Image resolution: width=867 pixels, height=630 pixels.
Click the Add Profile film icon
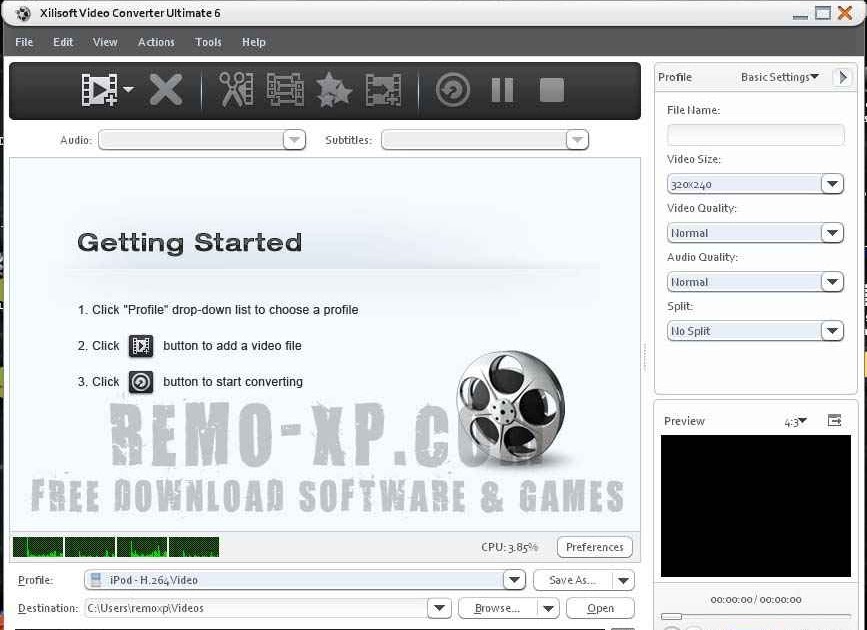pyautogui.click(x=383, y=90)
